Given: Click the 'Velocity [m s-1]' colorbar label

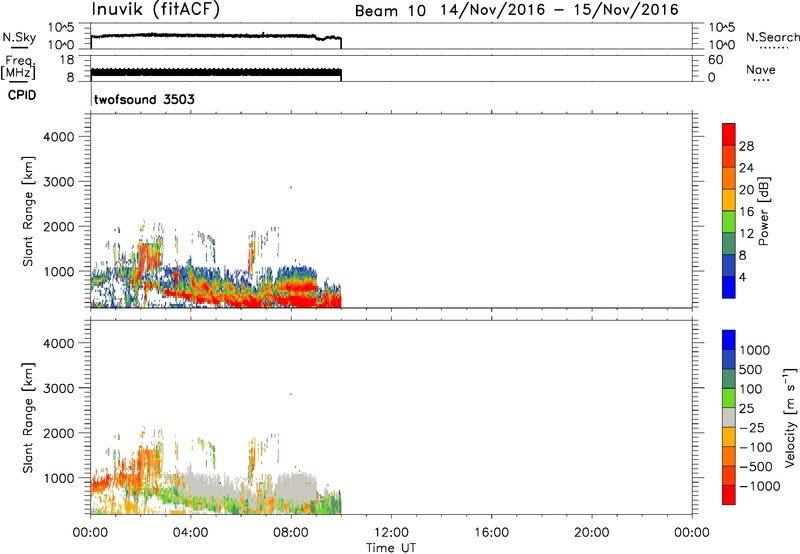Looking at the screenshot, I should click(790, 417).
